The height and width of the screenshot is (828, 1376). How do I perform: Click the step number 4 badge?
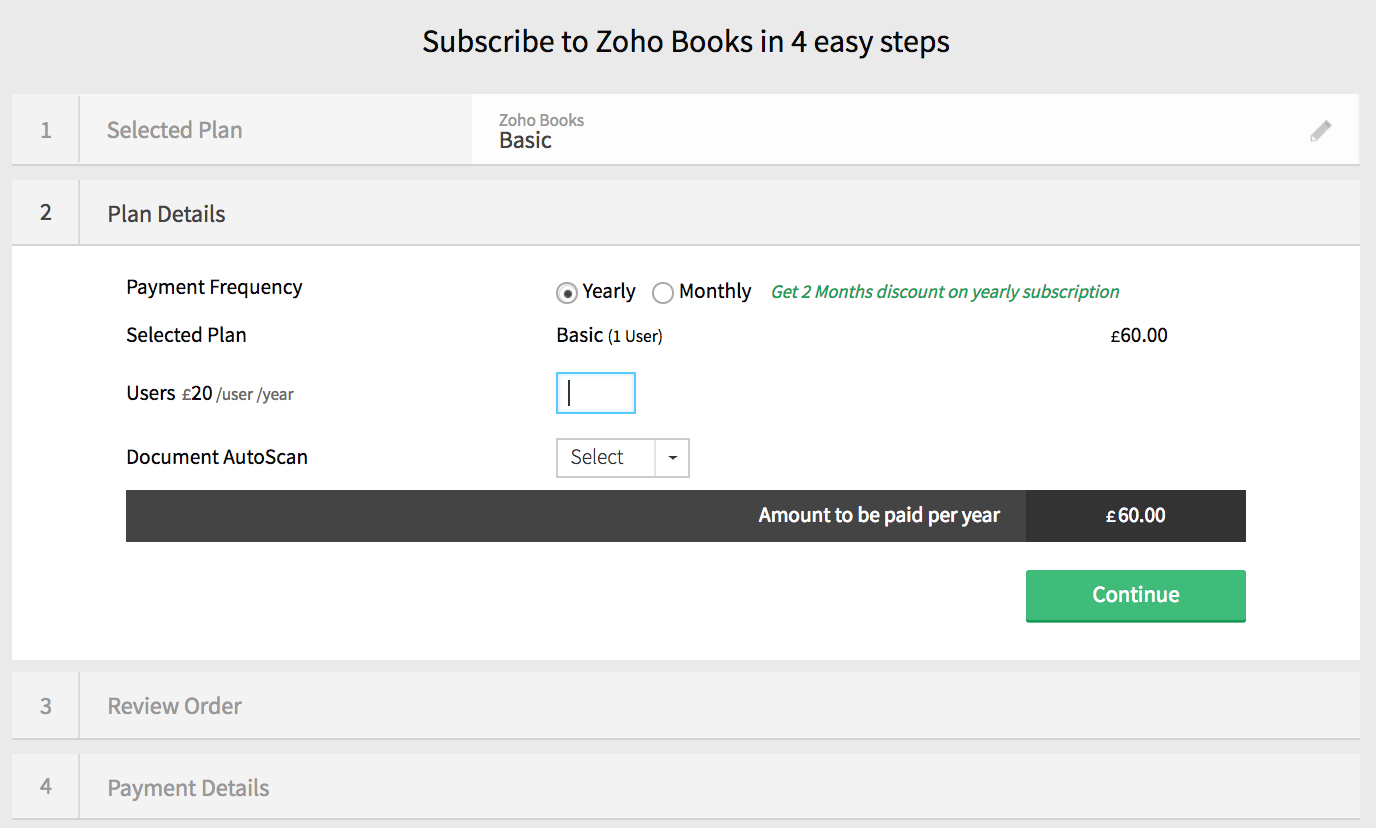click(45, 787)
